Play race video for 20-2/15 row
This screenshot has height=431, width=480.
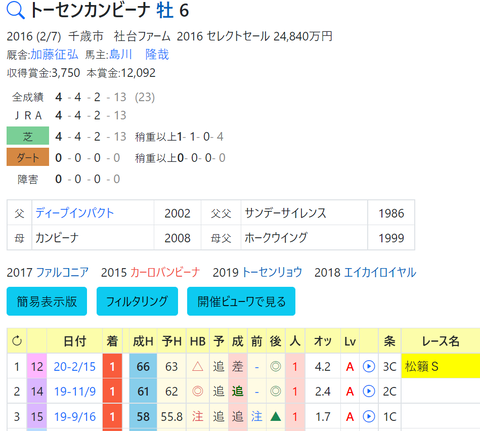(x=369, y=367)
